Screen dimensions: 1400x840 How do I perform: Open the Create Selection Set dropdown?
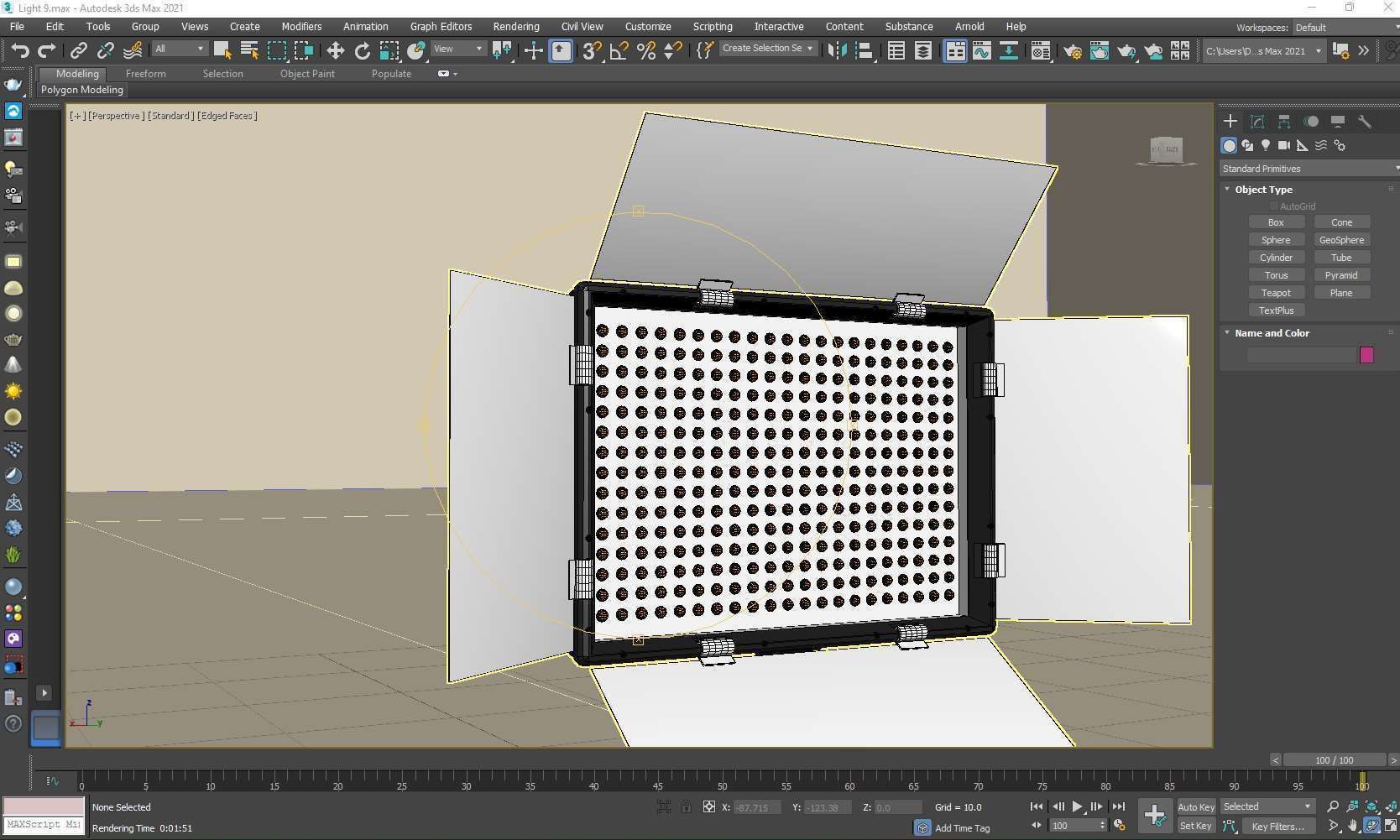767,49
